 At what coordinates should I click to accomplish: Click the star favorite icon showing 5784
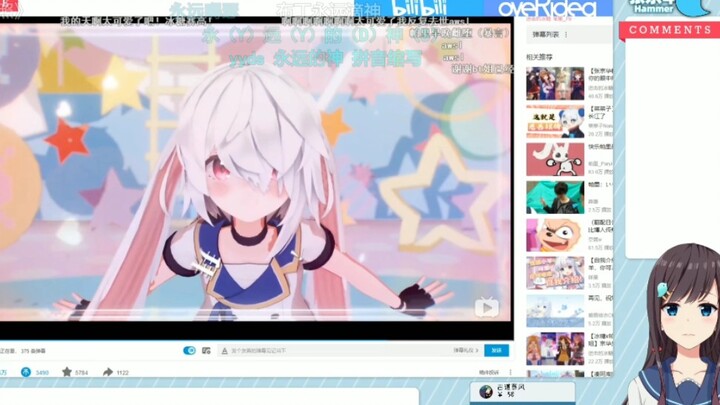(x=67, y=372)
